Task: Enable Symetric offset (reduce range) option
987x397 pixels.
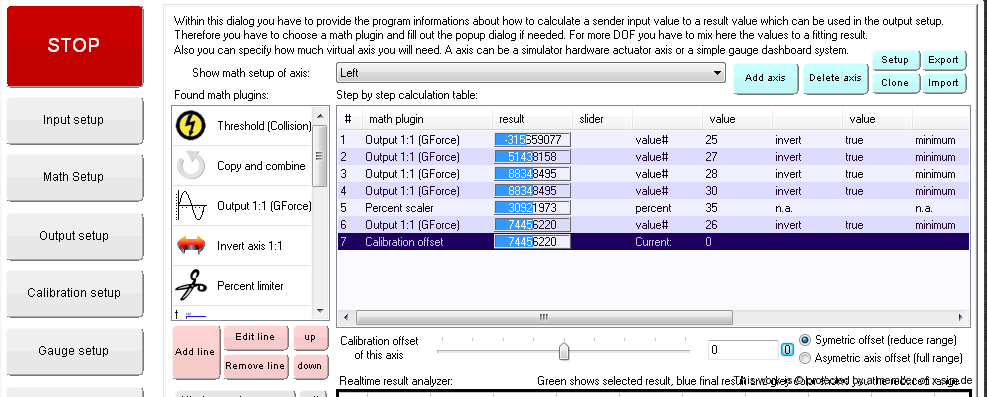Action: [804, 340]
